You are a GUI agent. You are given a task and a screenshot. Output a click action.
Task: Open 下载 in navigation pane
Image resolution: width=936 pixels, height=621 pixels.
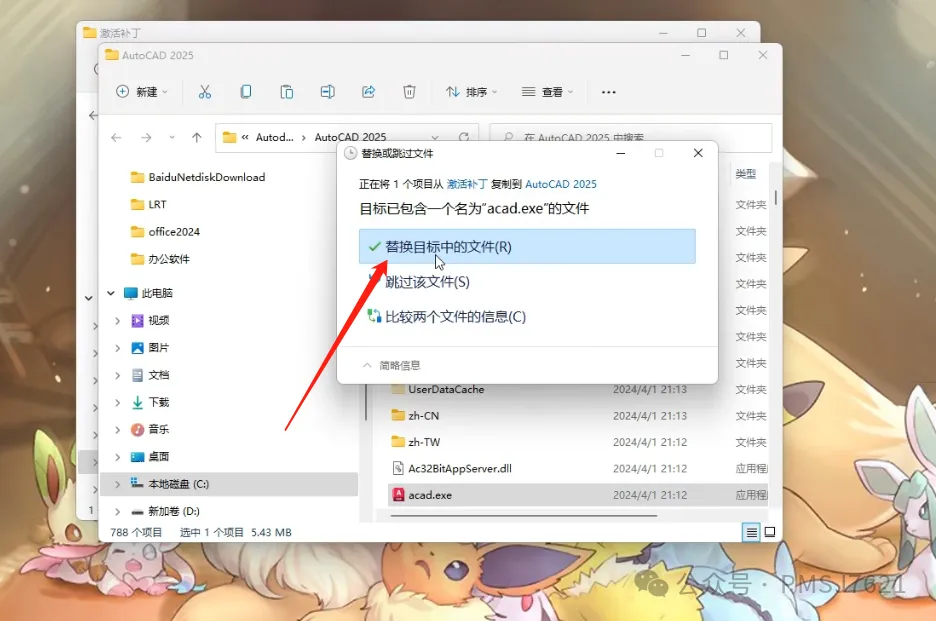(150, 402)
